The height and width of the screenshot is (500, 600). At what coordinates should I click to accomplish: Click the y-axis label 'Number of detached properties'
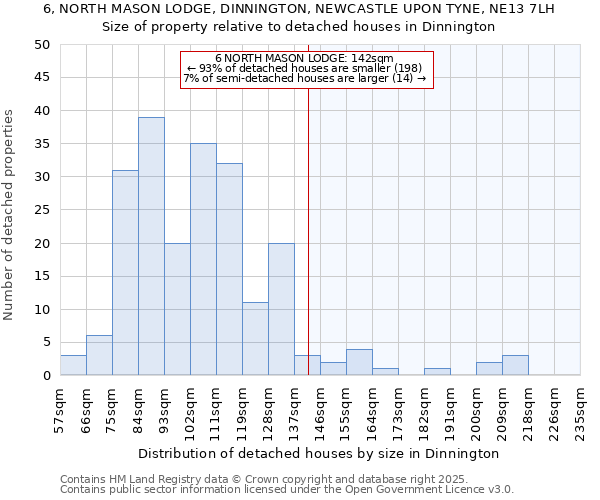(8, 215)
